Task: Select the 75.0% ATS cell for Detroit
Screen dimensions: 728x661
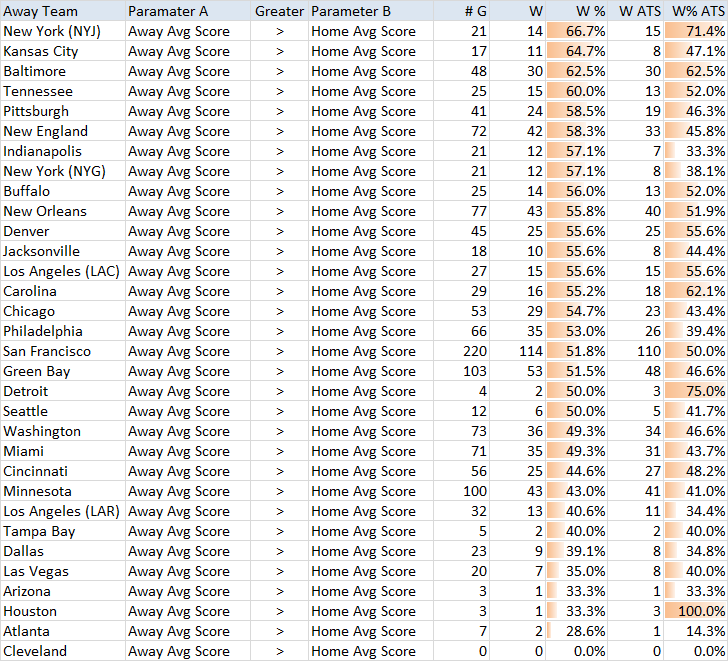Action: pyautogui.click(x=696, y=390)
